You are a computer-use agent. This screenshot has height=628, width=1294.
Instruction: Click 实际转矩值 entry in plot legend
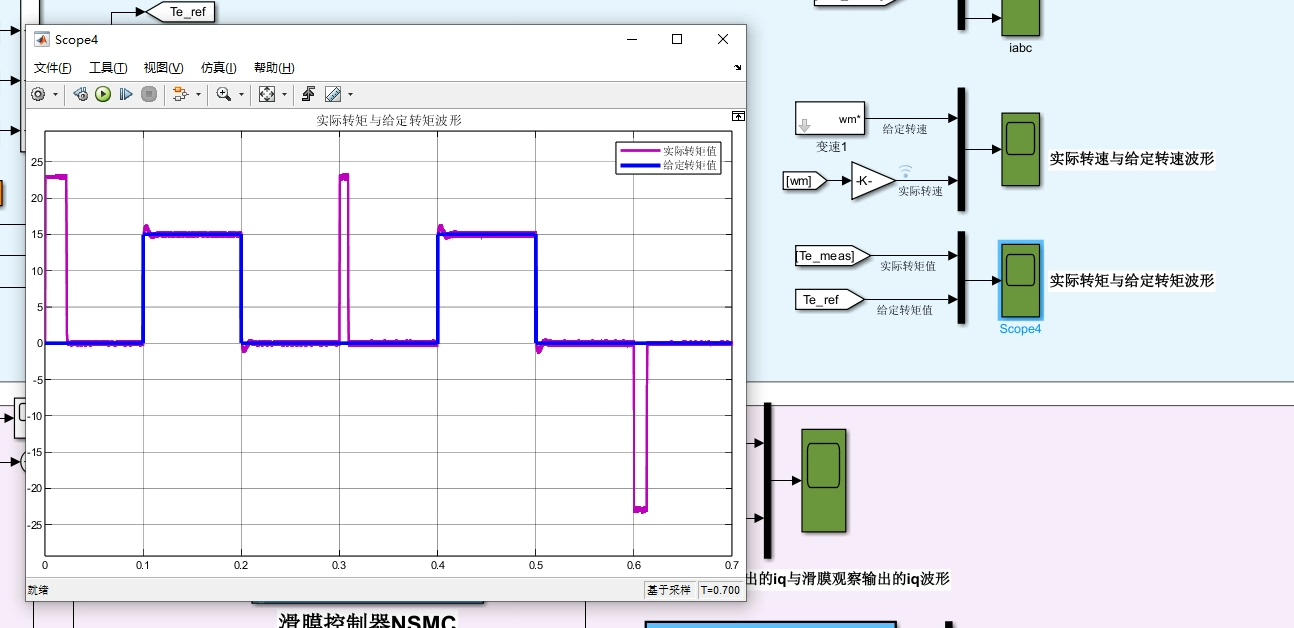[667, 151]
